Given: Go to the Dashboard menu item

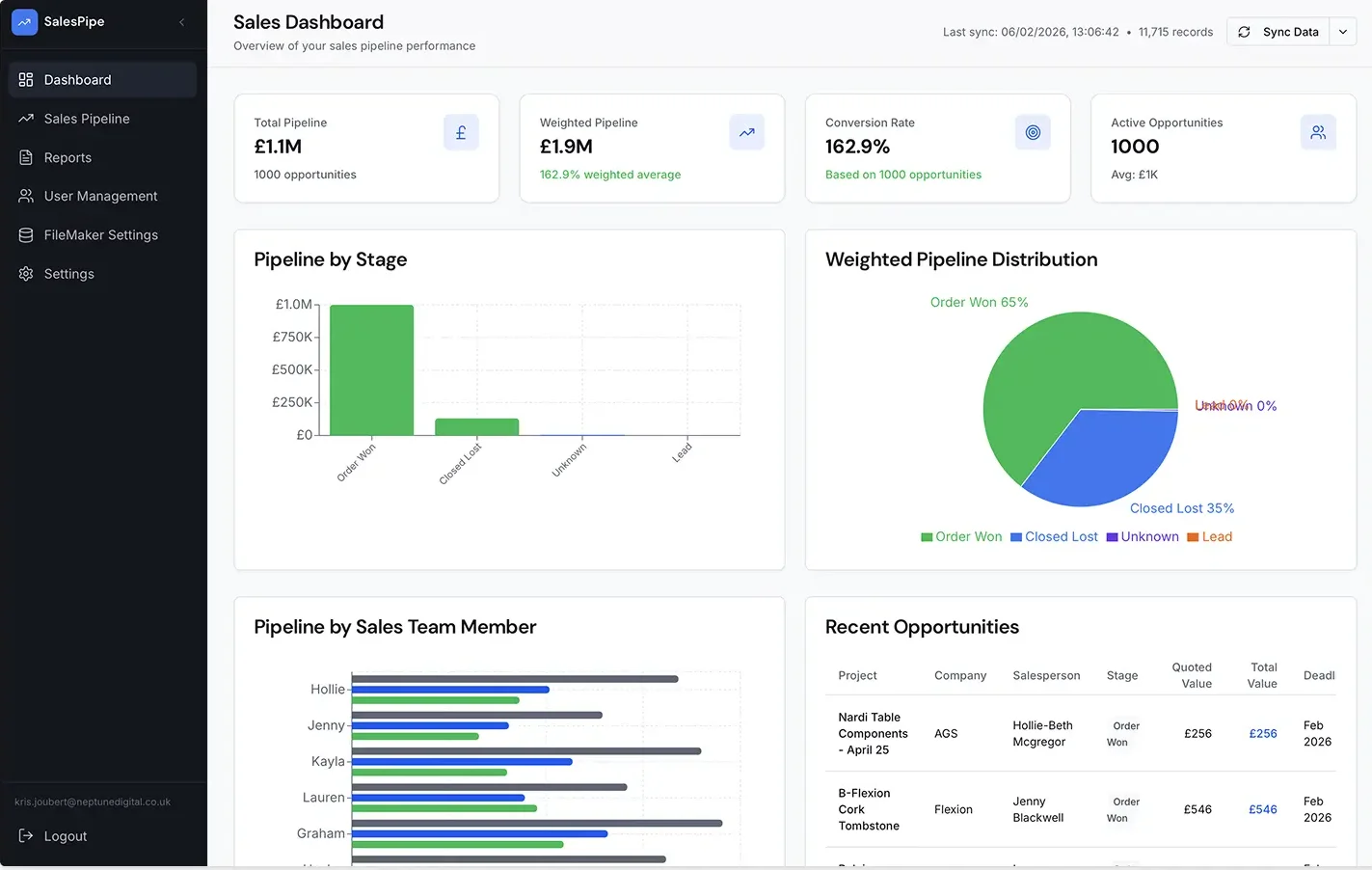Looking at the screenshot, I should [x=102, y=80].
